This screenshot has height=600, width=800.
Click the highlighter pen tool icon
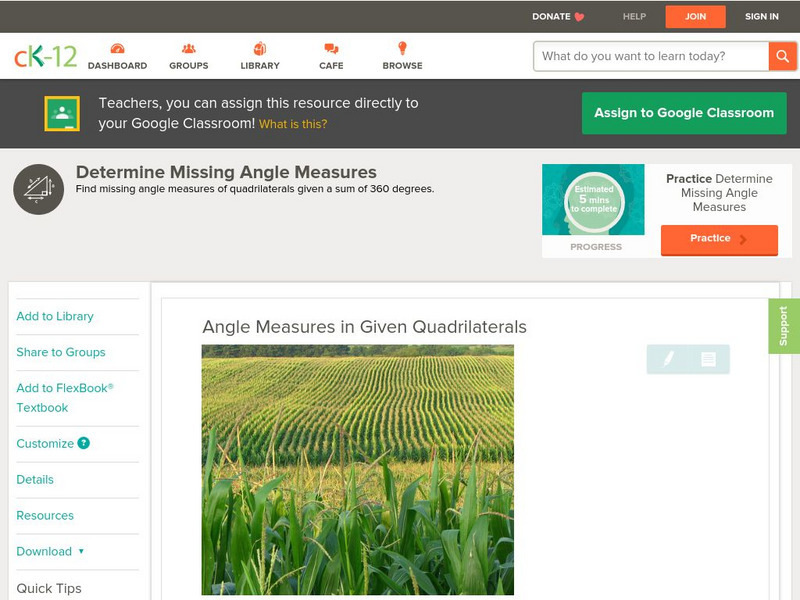tap(668, 359)
